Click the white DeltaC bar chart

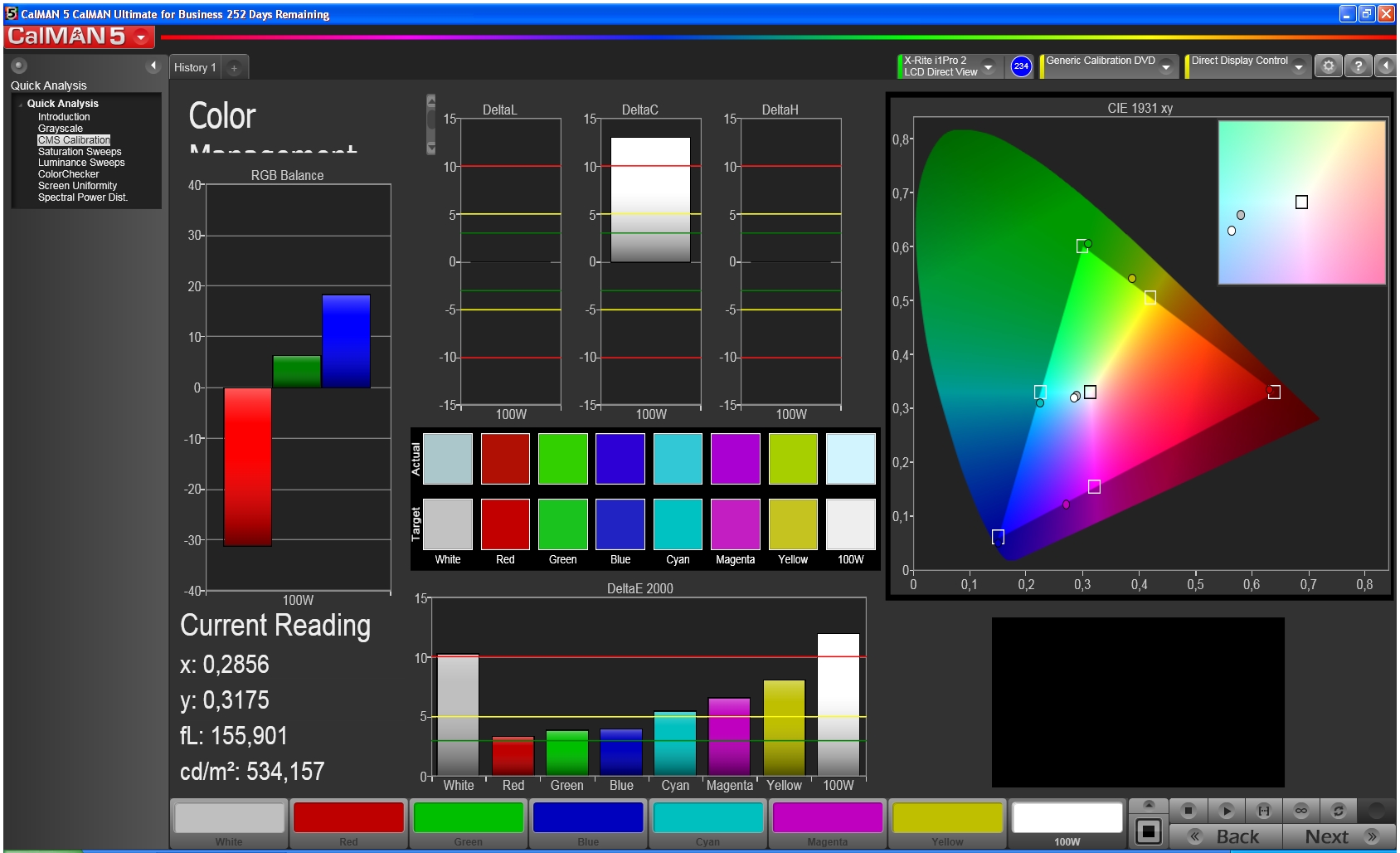650,200
